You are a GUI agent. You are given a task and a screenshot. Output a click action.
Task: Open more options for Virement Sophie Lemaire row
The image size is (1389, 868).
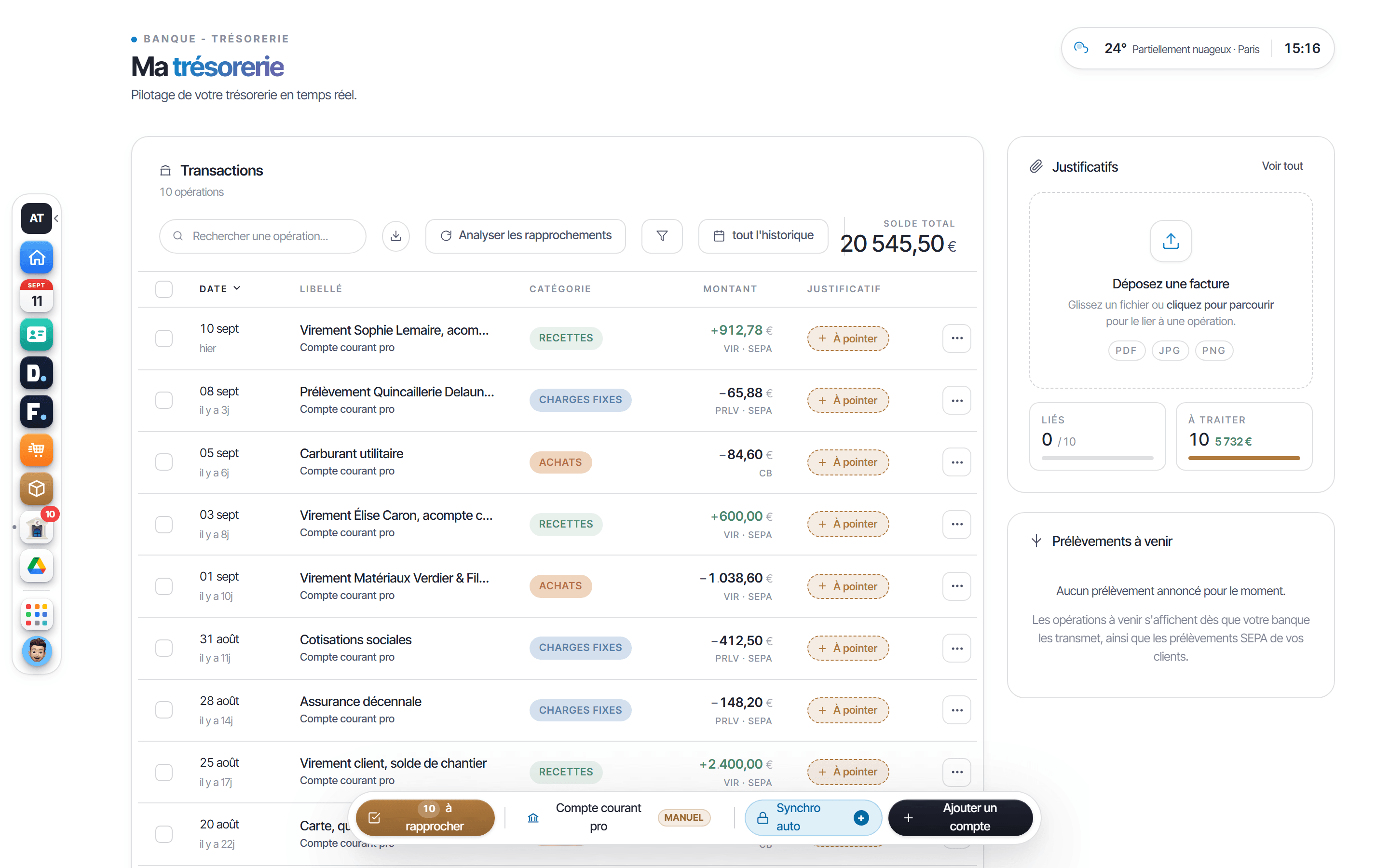click(x=956, y=338)
